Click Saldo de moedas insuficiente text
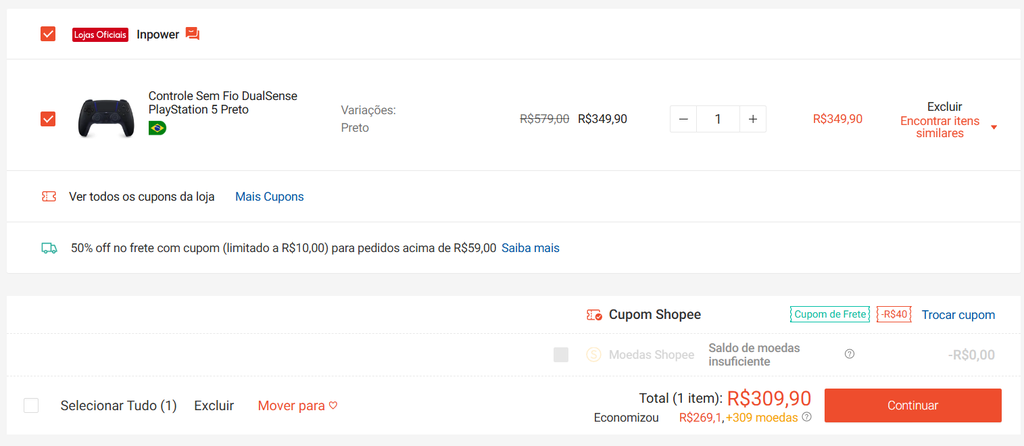Screen dimensions: 1024x446 click(754, 355)
